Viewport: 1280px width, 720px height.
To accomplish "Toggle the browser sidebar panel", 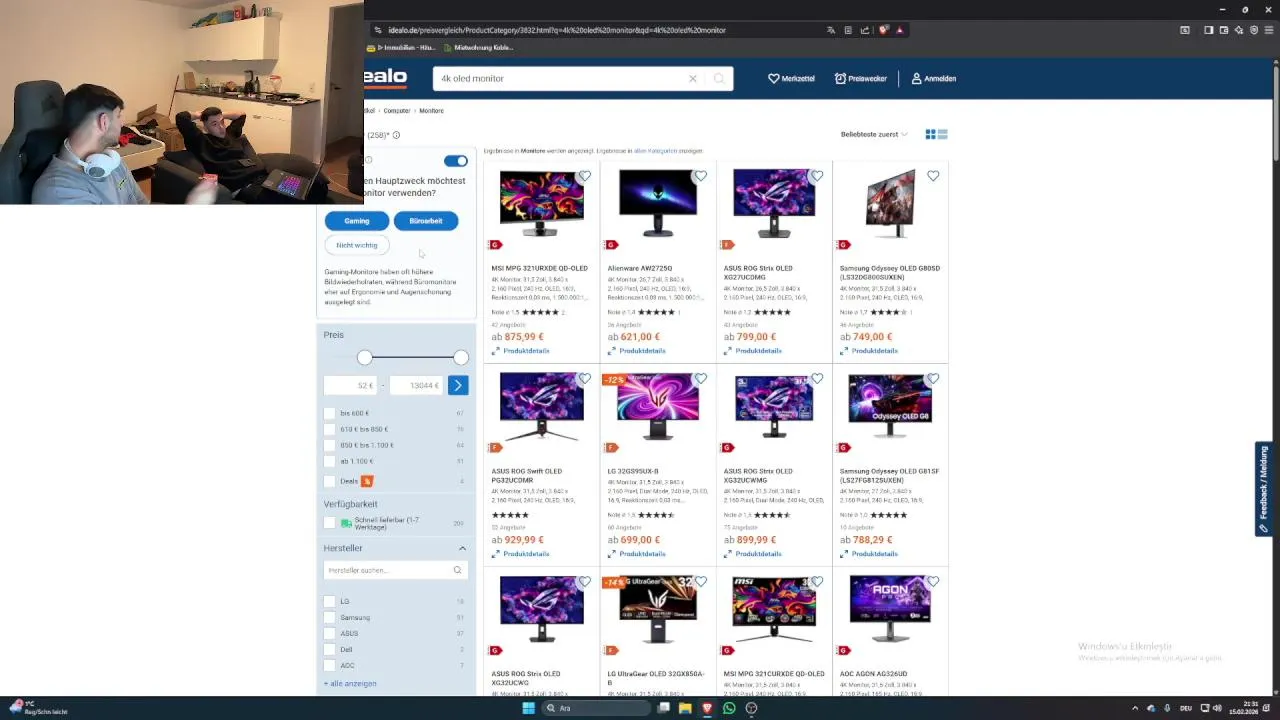I will point(1208,30).
